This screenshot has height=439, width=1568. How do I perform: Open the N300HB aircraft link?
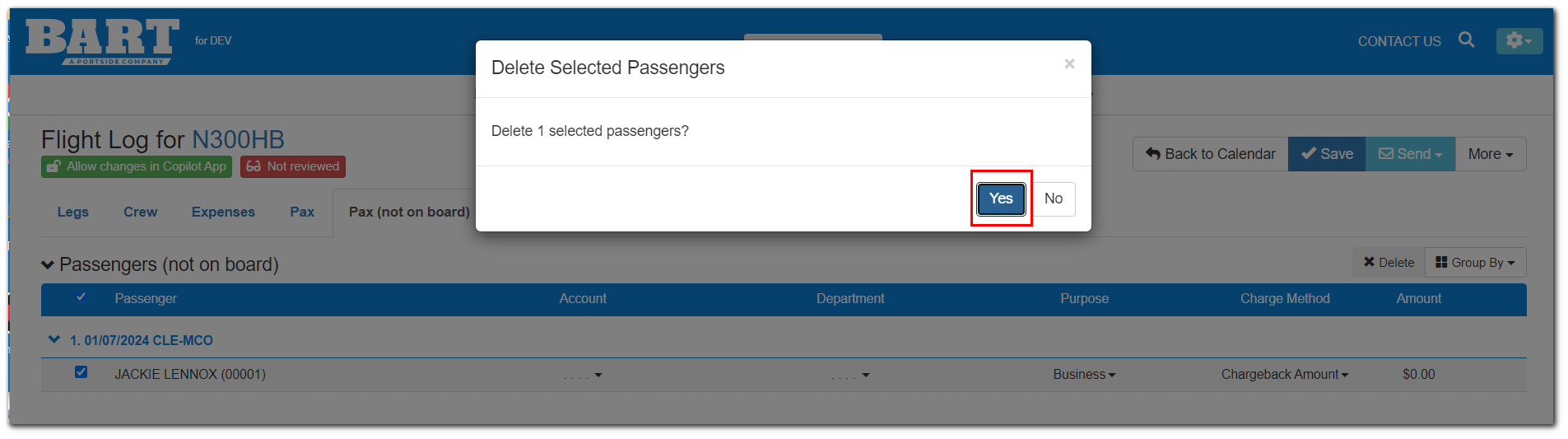(x=238, y=140)
